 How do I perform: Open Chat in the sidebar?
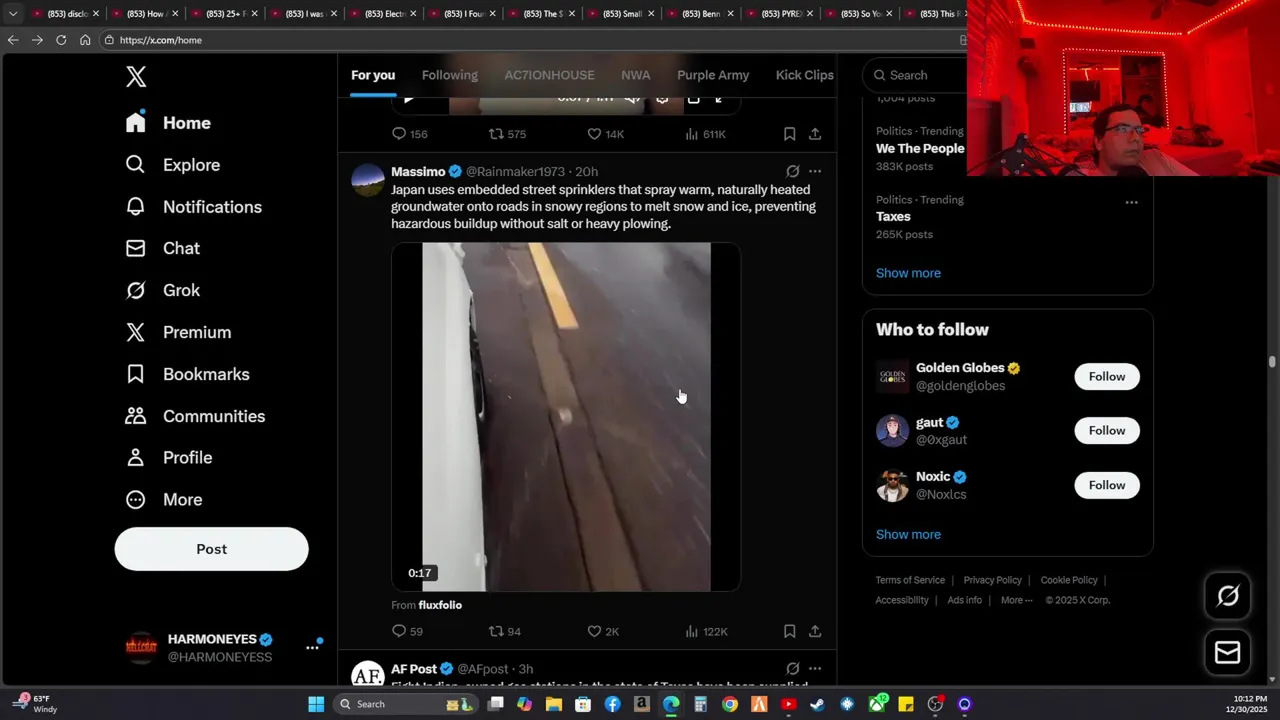(x=162, y=248)
